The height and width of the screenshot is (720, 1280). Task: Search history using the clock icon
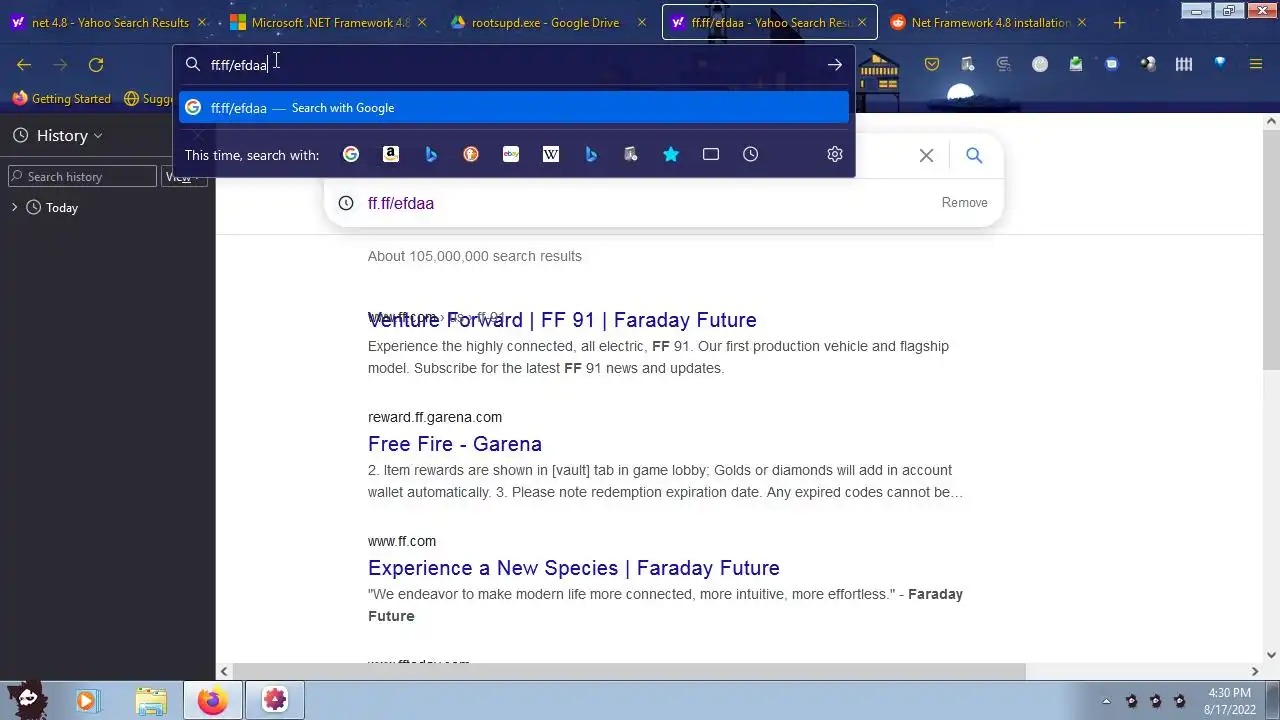pyautogui.click(x=751, y=154)
